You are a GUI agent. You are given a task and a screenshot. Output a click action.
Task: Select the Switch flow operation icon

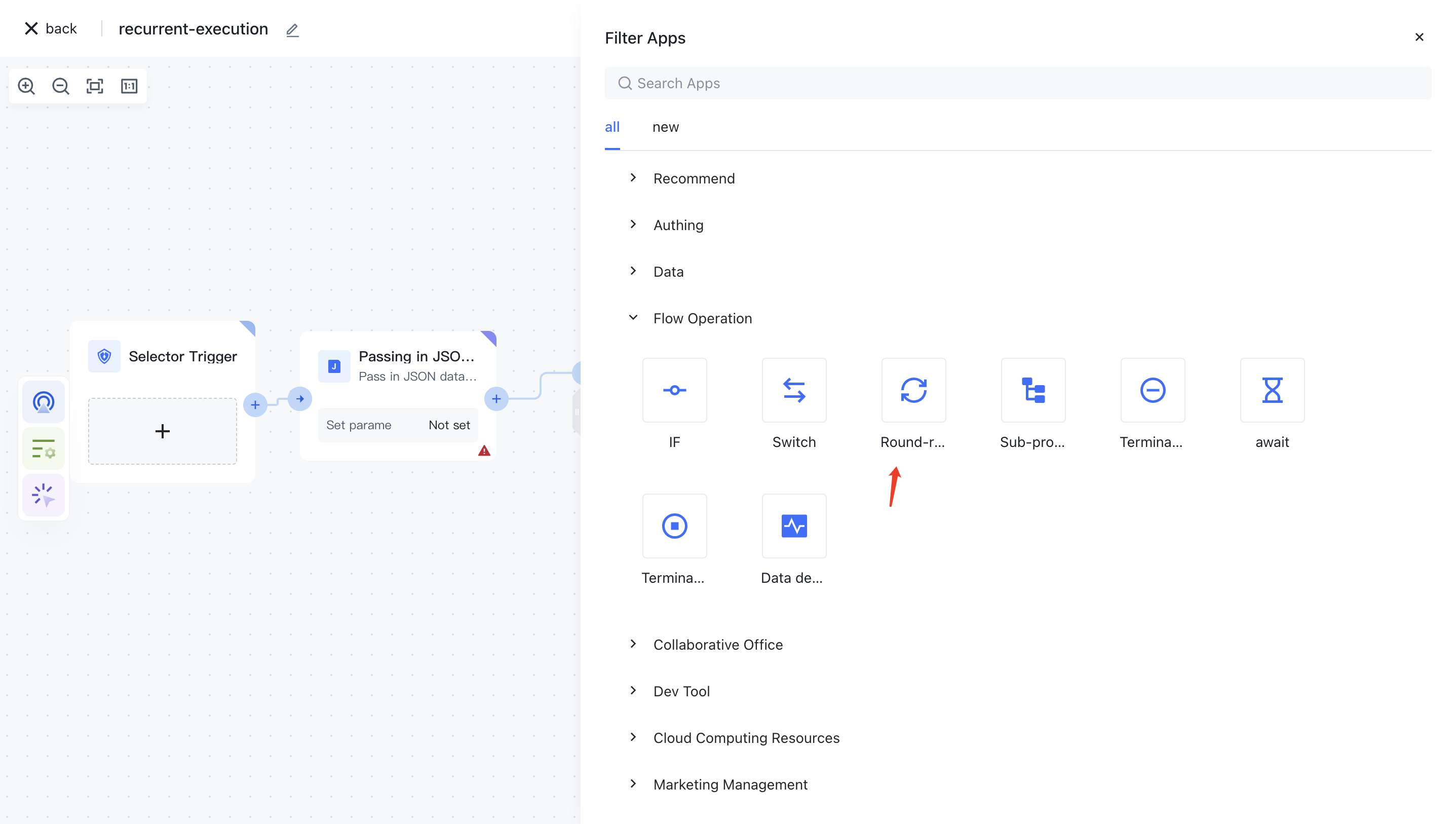(794, 391)
